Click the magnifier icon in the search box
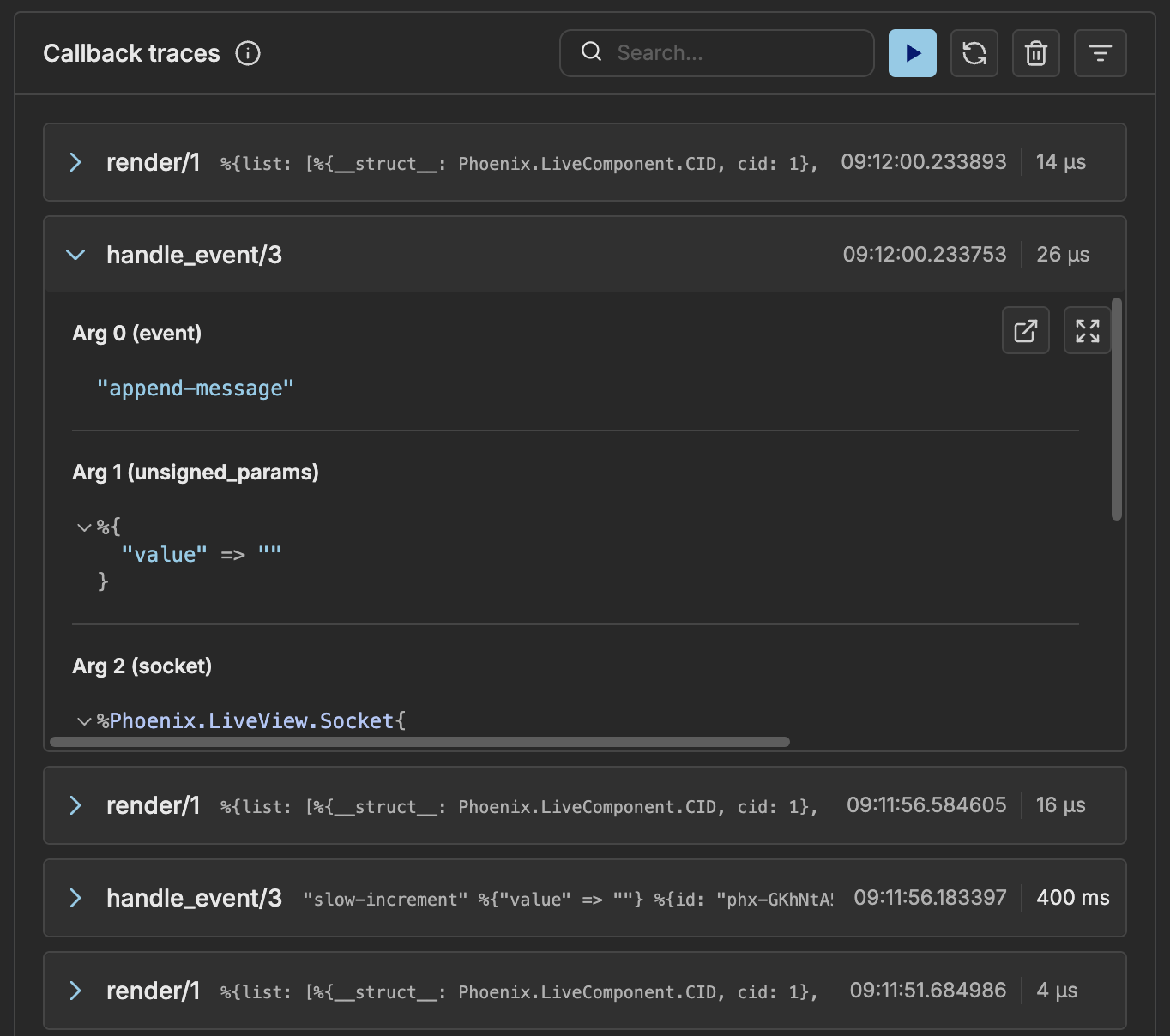Screen dimensions: 1170x1036 (x=592, y=52)
